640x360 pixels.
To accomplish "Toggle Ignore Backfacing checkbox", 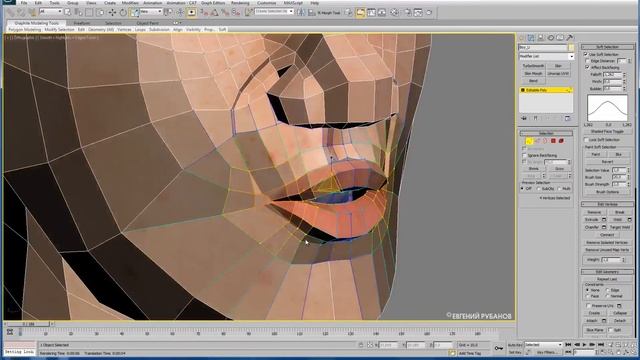I will click(x=524, y=156).
